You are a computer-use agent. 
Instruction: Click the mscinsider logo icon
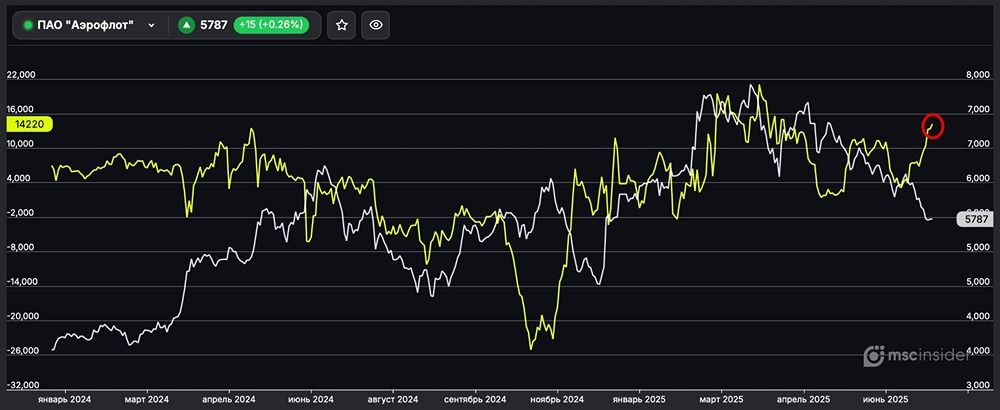874,355
